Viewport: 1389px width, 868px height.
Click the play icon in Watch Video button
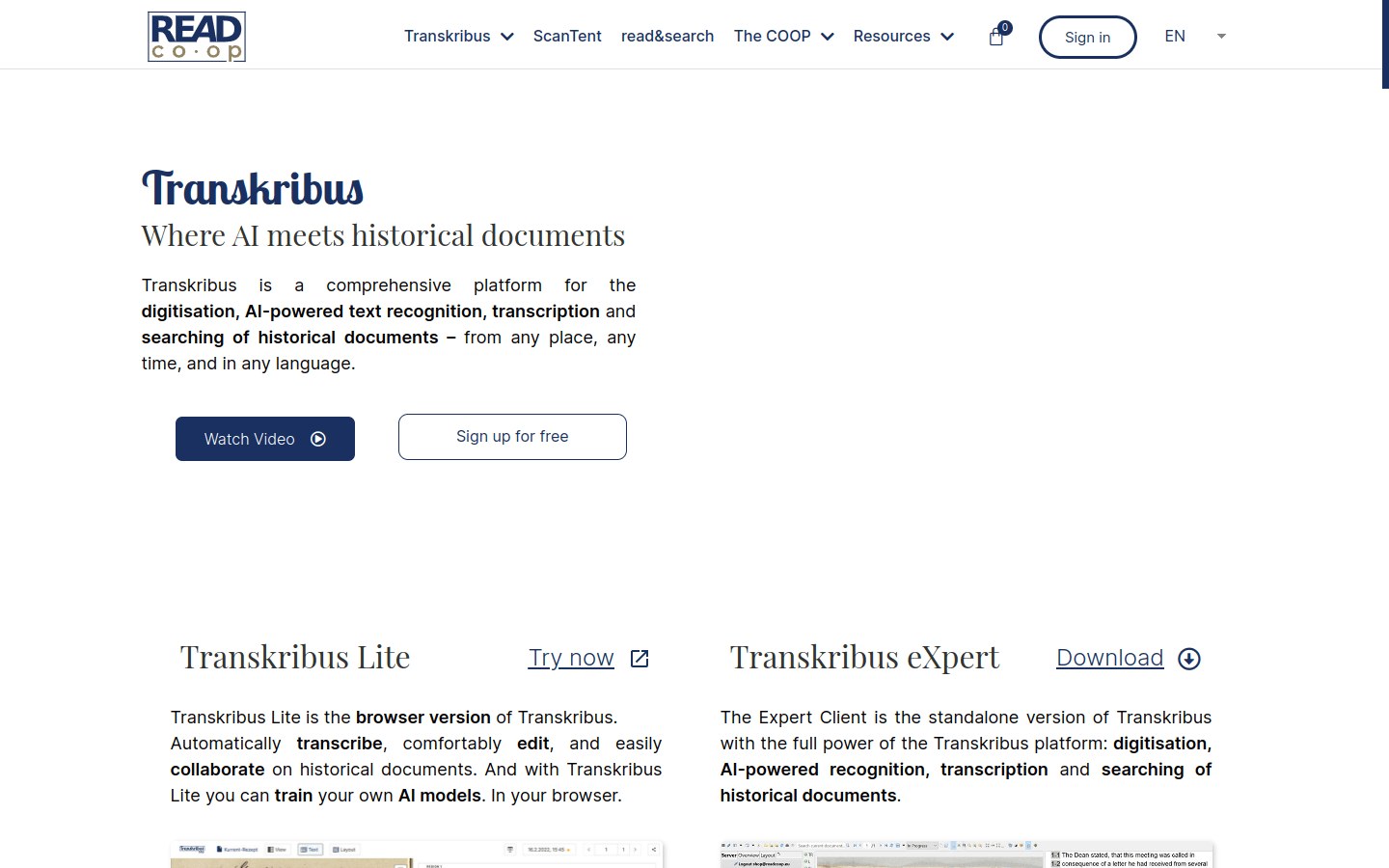(318, 439)
